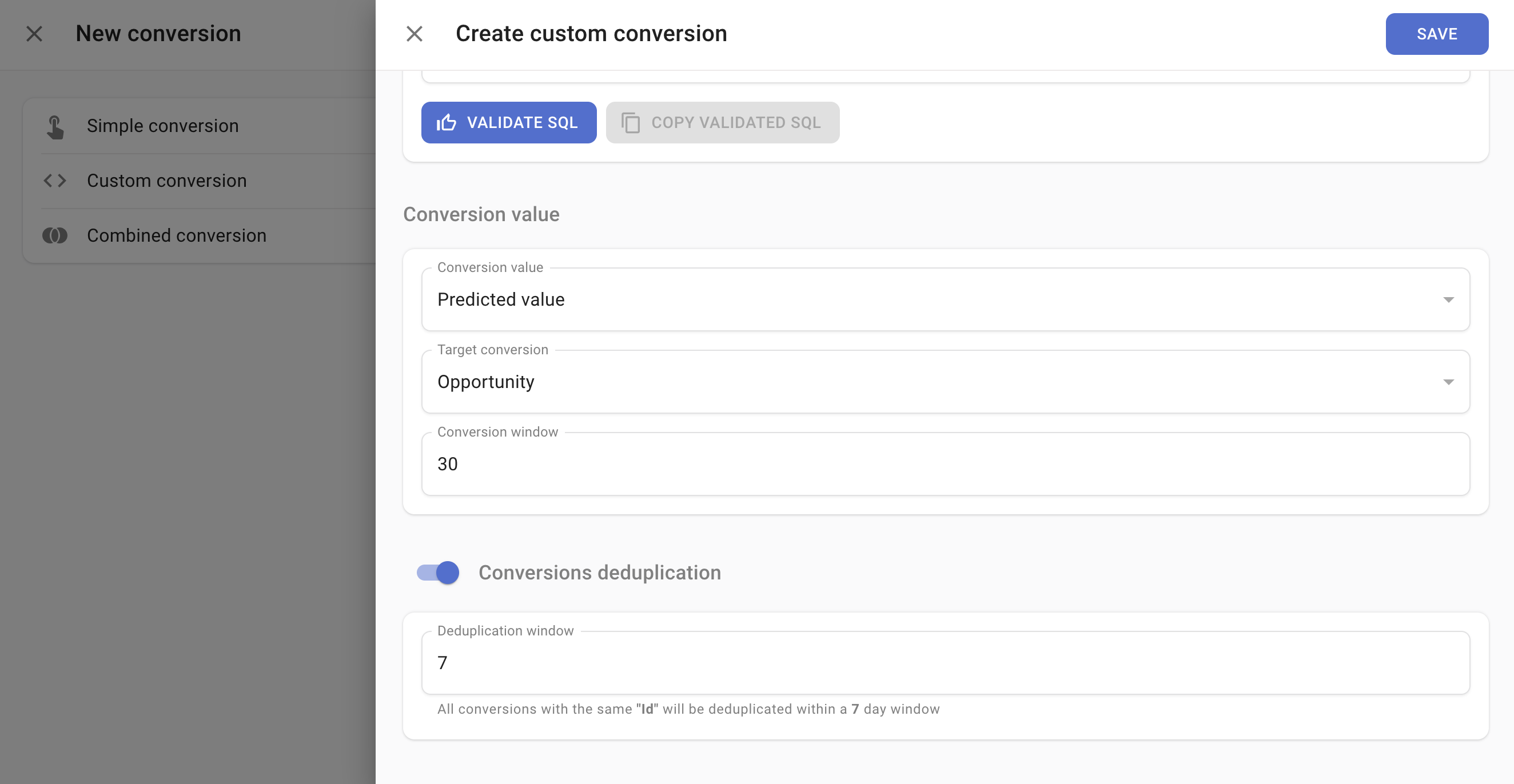
Task: Close the Create custom conversion dialog
Action: pos(415,34)
